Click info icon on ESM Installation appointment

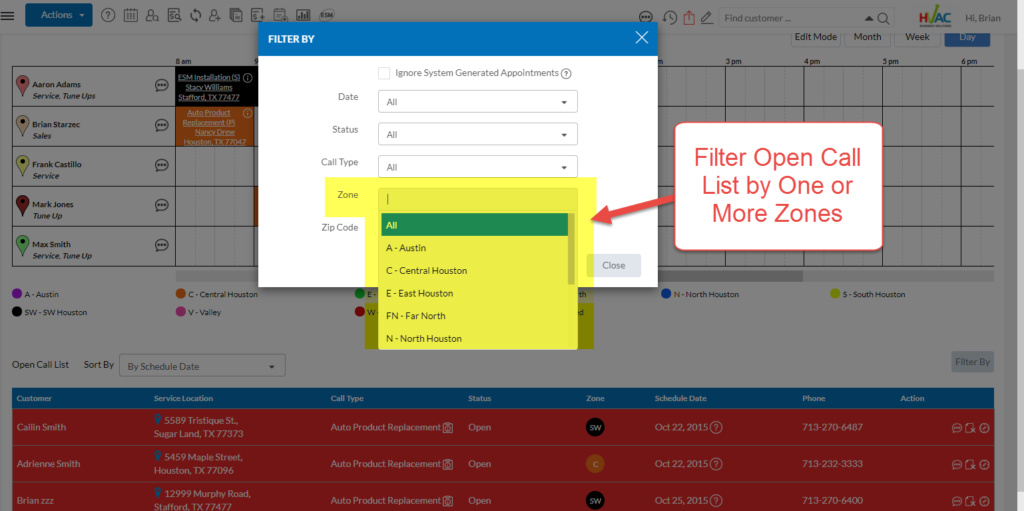(x=248, y=78)
